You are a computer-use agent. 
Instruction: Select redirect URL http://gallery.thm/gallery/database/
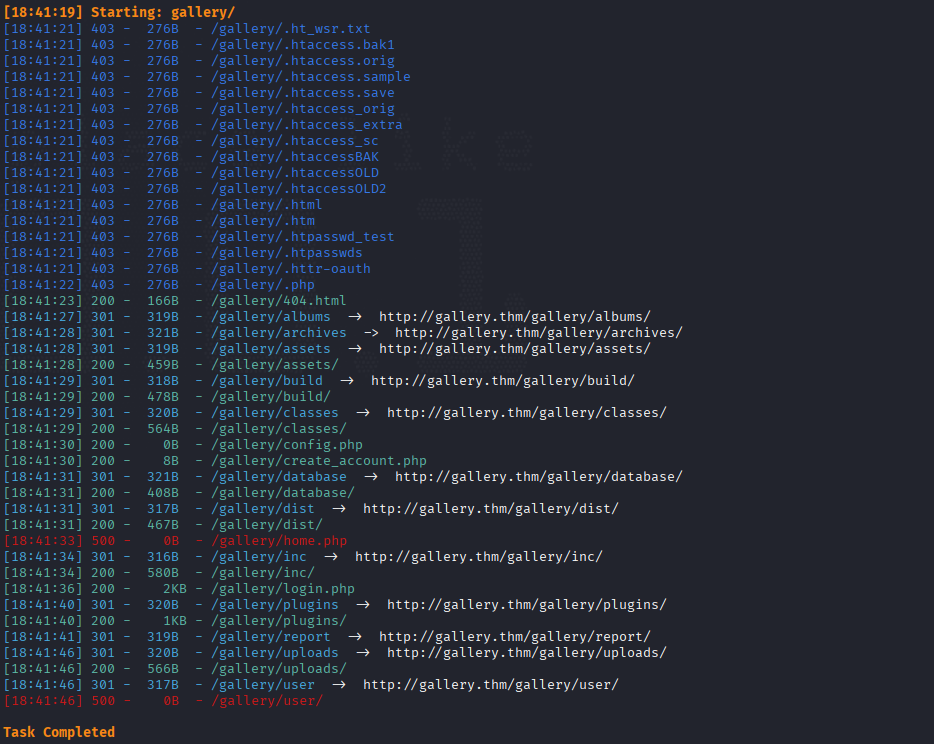point(538,477)
